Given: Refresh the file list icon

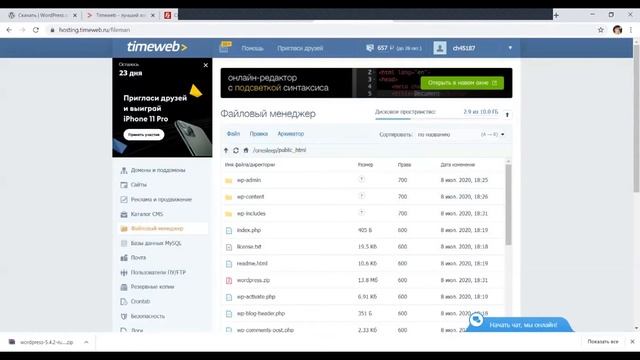Looking at the screenshot, I should (x=236, y=150).
